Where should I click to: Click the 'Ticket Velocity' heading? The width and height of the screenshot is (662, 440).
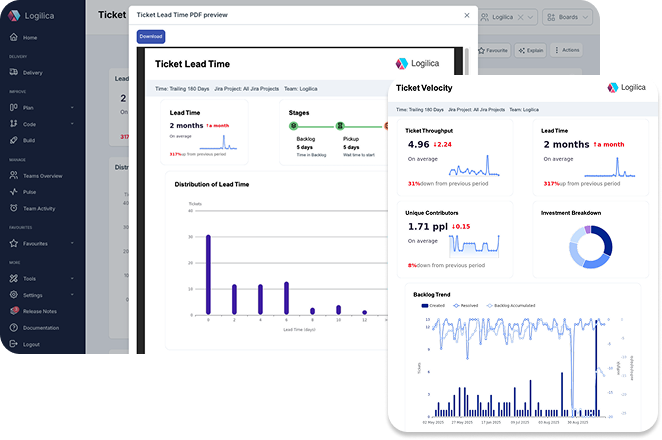point(424,88)
